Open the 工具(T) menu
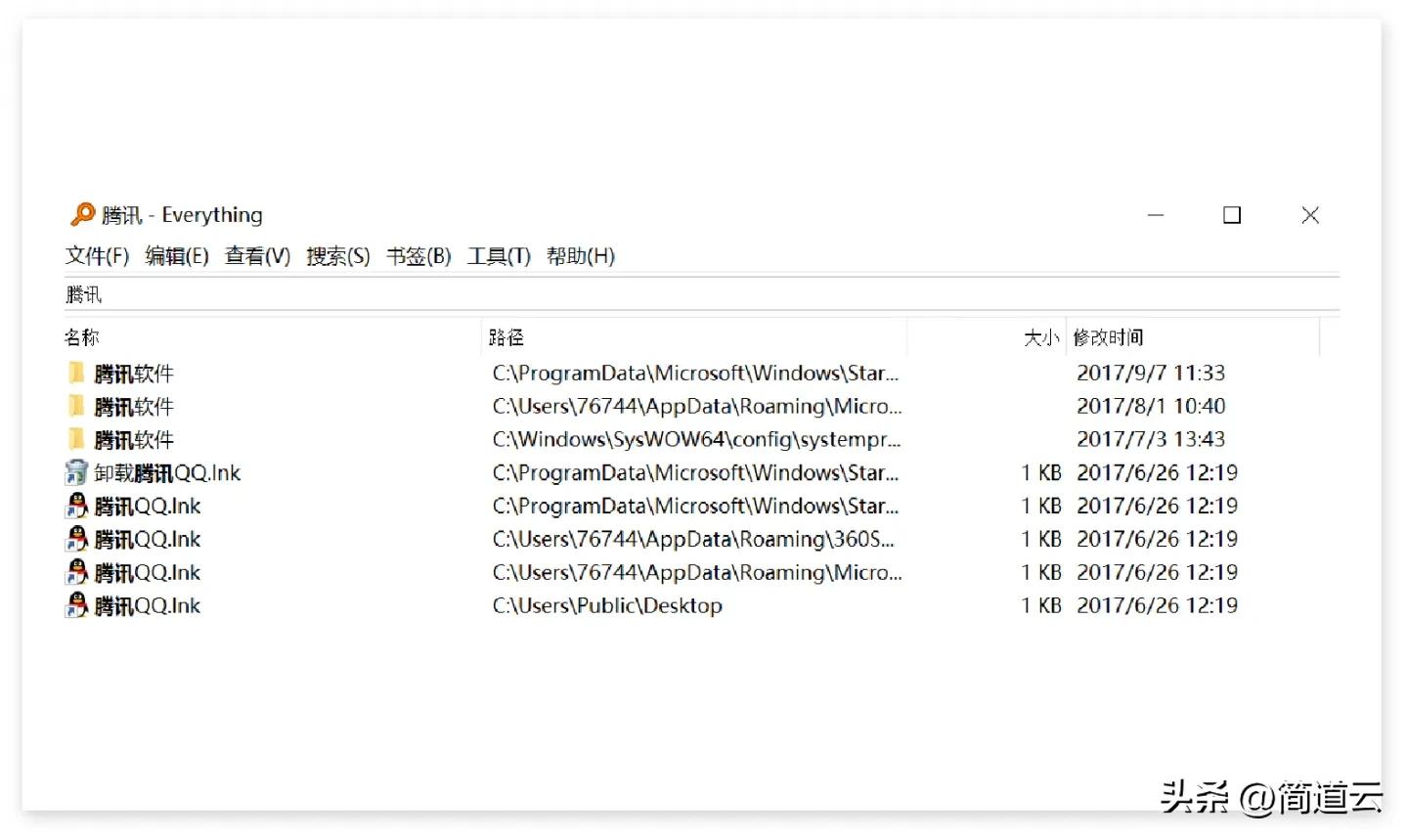This screenshot has height=840, width=1408. click(499, 256)
